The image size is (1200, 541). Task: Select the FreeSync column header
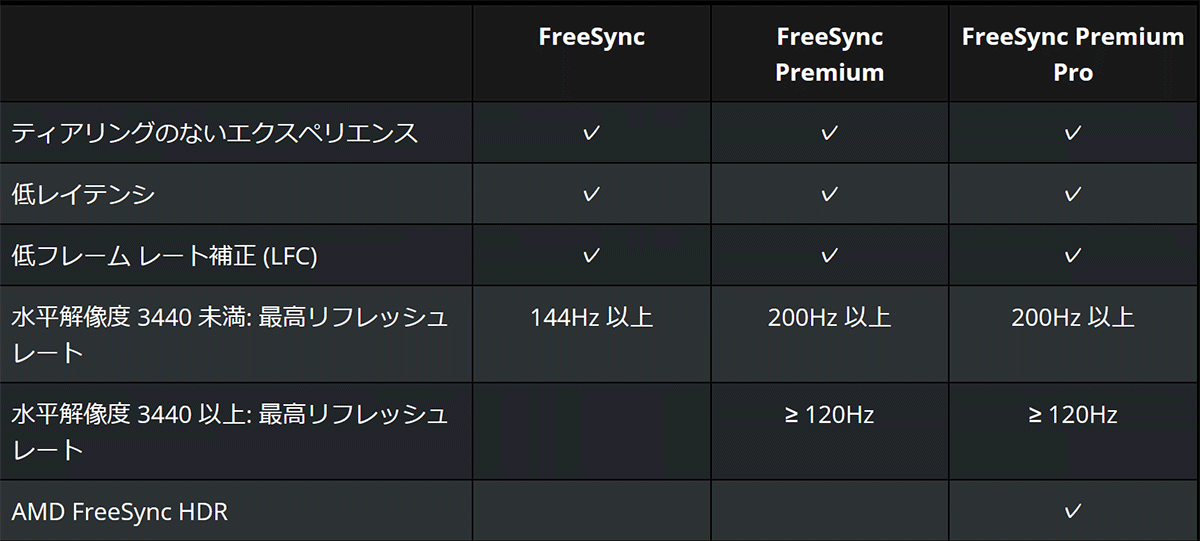[x=591, y=37]
